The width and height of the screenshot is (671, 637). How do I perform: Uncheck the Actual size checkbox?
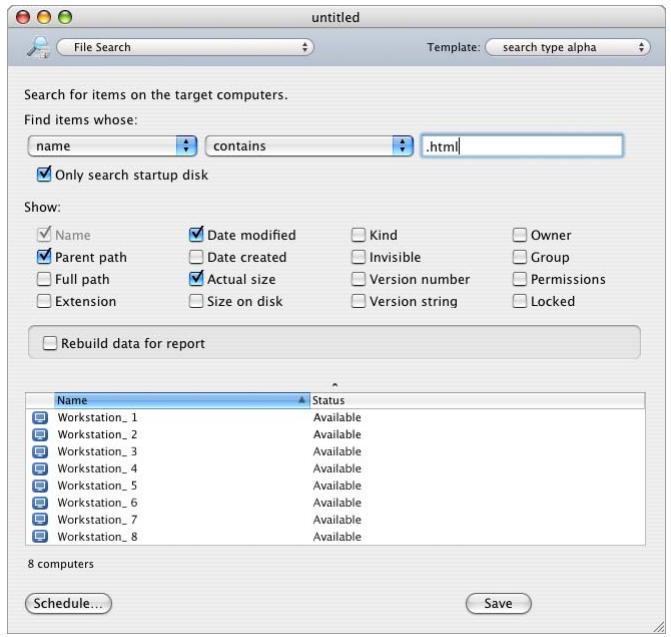[196, 279]
